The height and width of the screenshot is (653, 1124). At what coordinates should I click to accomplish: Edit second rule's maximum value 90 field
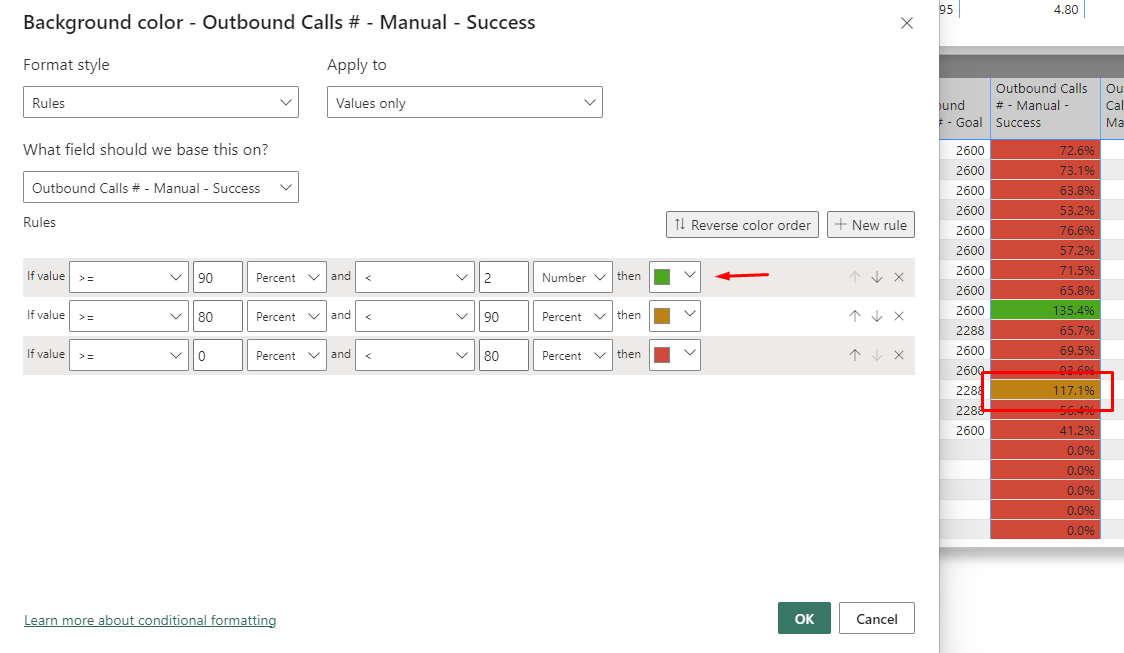pyautogui.click(x=504, y=316)
